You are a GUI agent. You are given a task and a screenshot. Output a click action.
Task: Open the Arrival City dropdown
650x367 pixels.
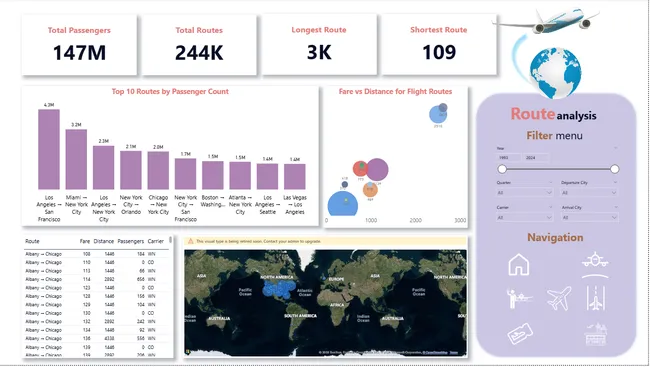[589, 218]
